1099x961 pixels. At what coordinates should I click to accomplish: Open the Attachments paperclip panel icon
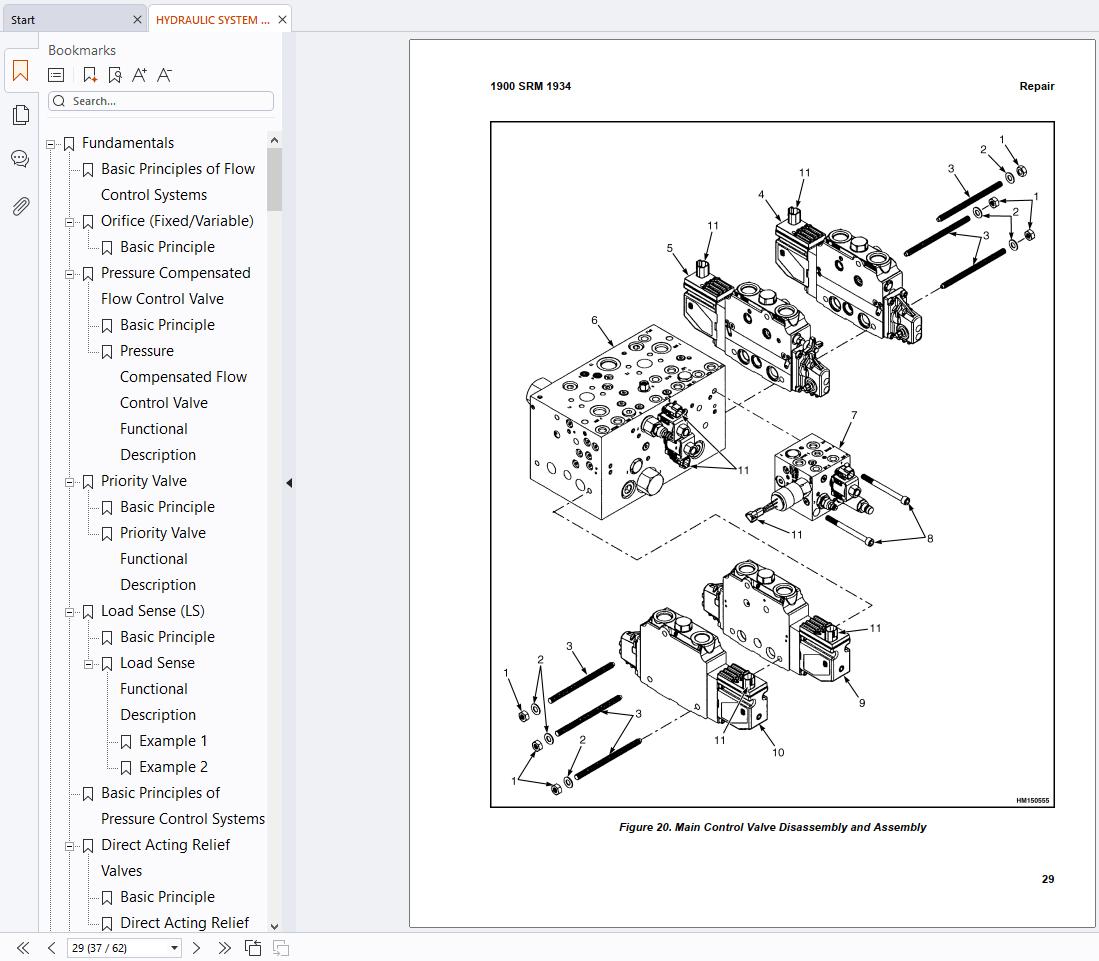pos(20,206)
